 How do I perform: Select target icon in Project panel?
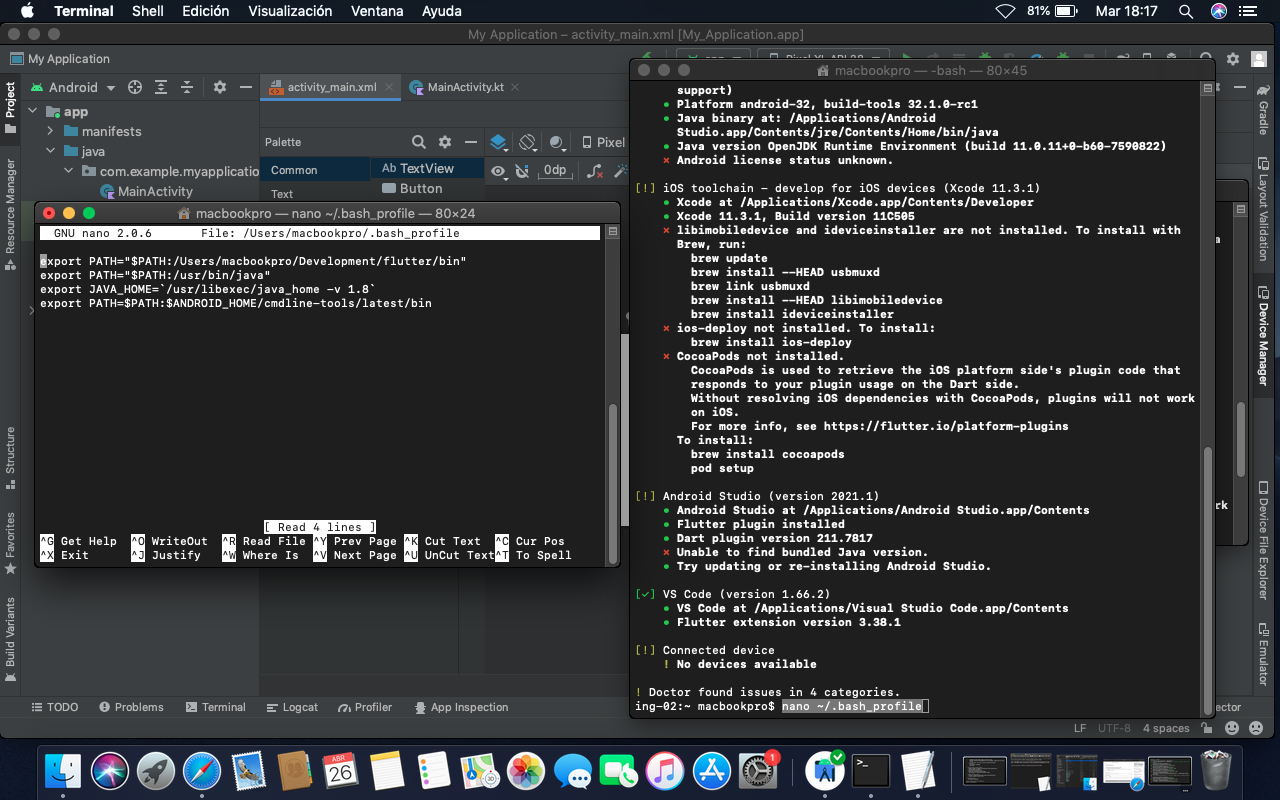135,87
